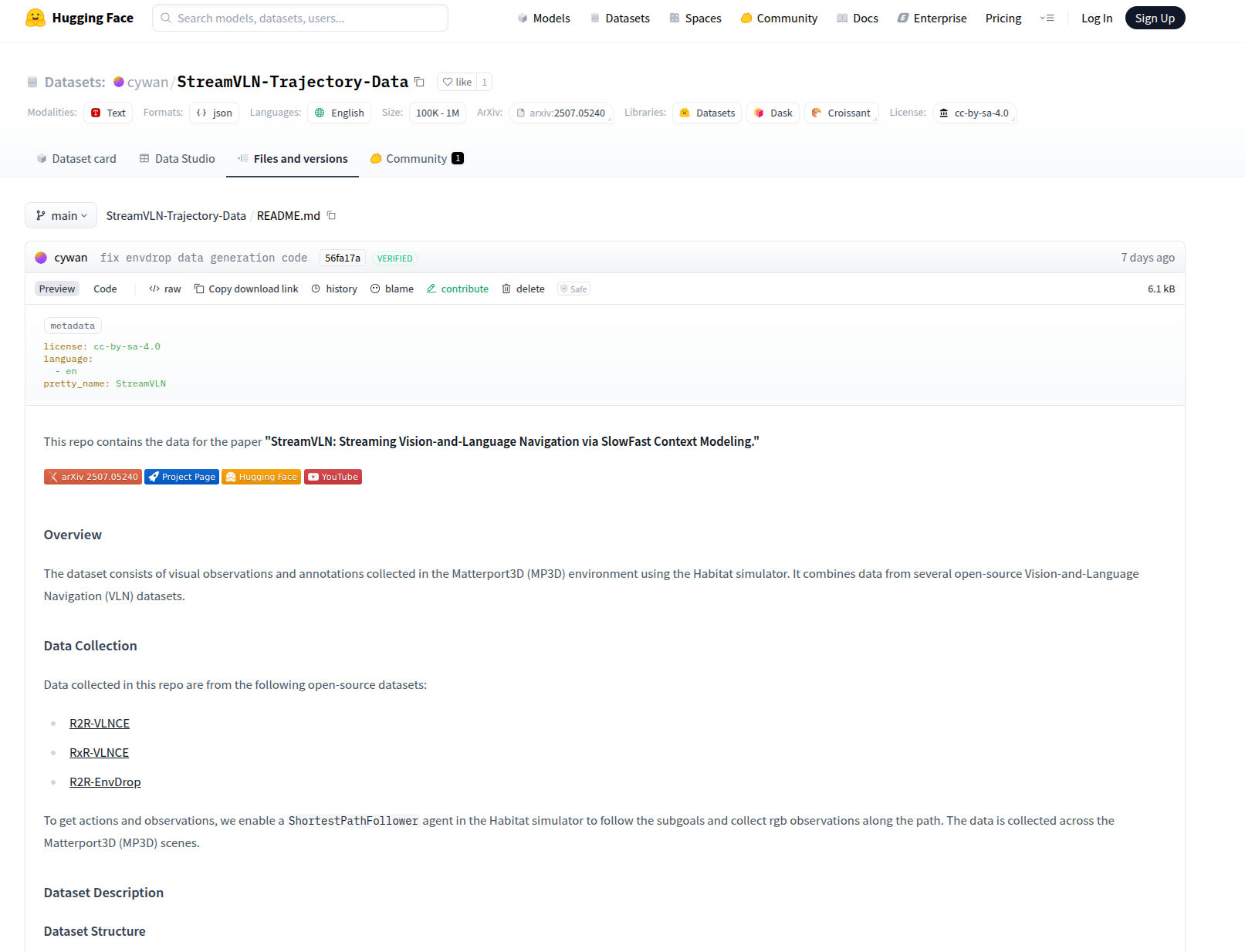Click the Croissant library tag
The height and width of the screenshot is (952, 1245).
point(841,113)
